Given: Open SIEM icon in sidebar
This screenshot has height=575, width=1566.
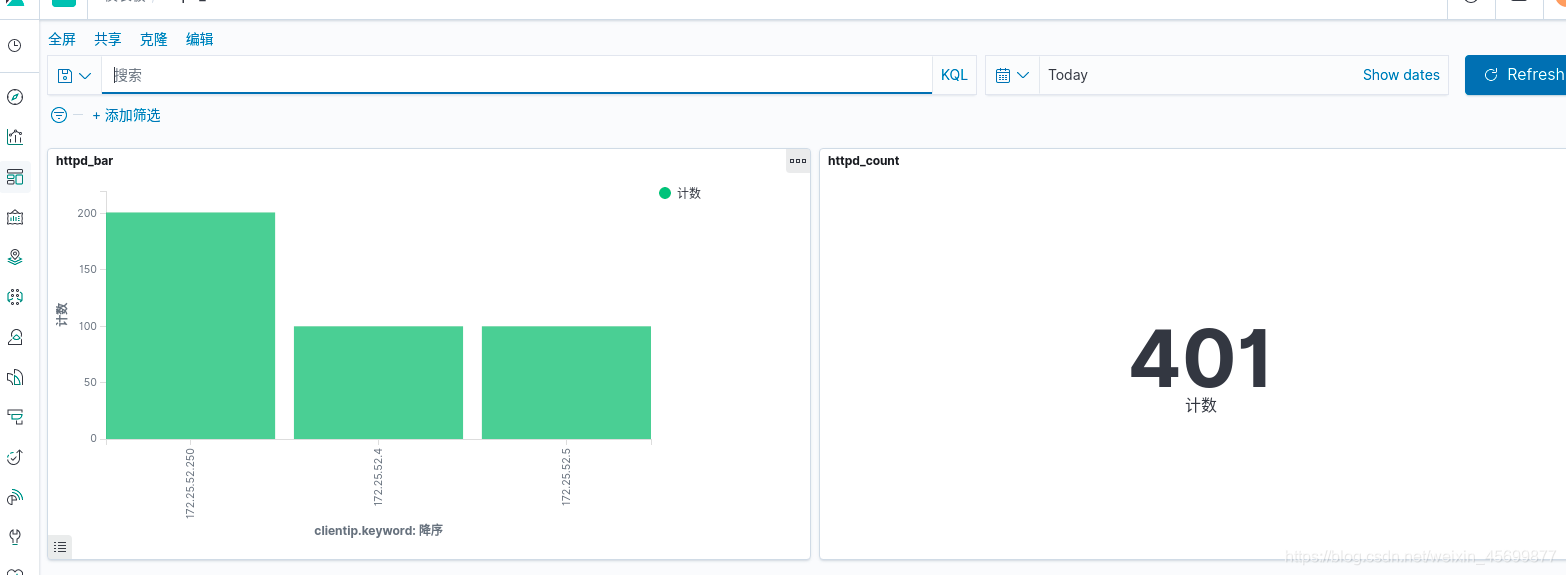Looking at the screenshot, I should point(15,497).
